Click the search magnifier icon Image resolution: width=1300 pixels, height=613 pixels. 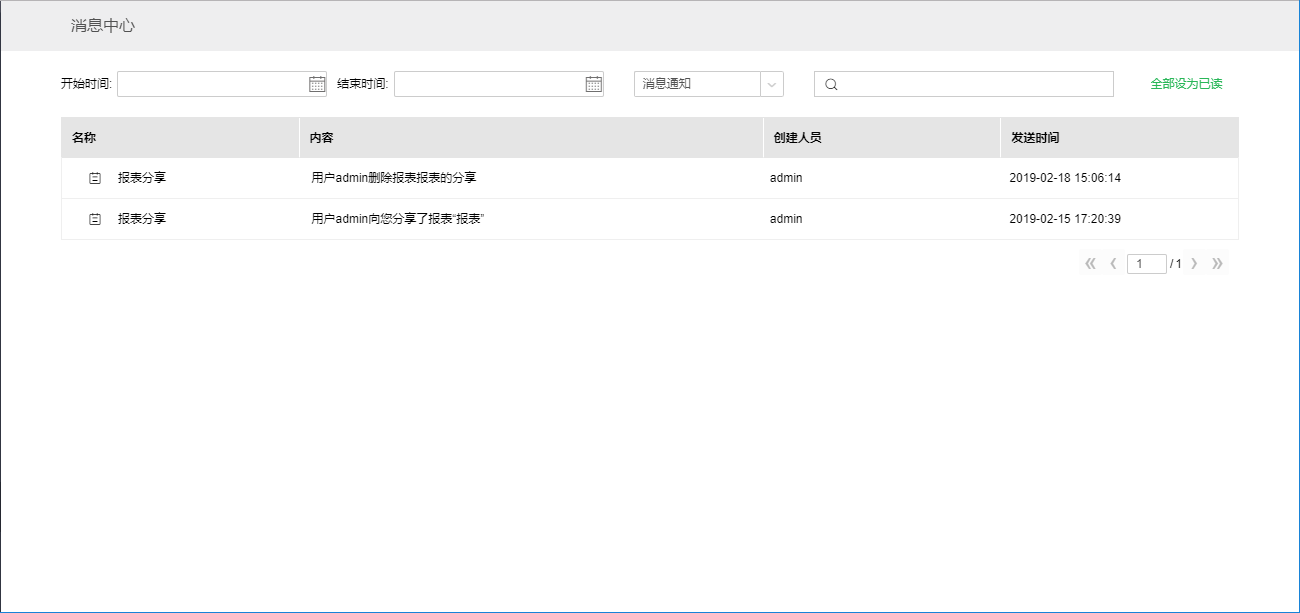coord(832,84)
